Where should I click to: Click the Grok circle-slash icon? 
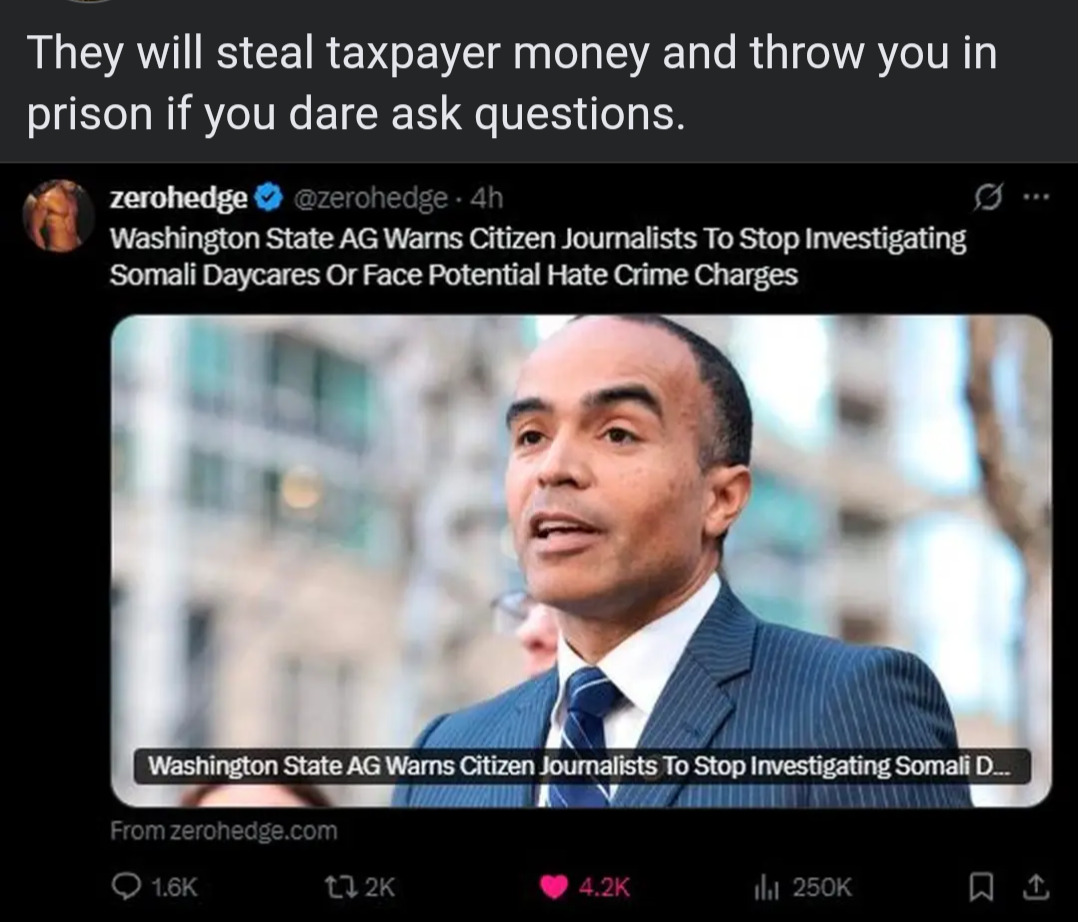988,198
